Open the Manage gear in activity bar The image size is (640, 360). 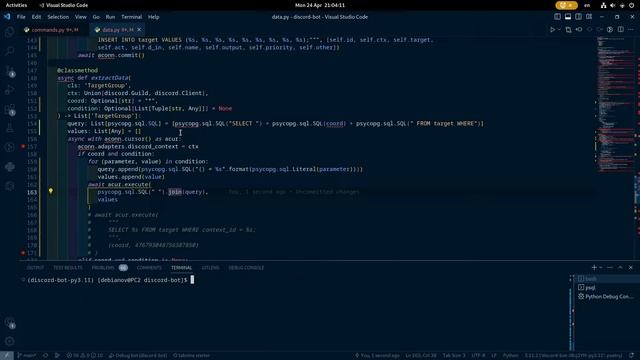(9, 341)
